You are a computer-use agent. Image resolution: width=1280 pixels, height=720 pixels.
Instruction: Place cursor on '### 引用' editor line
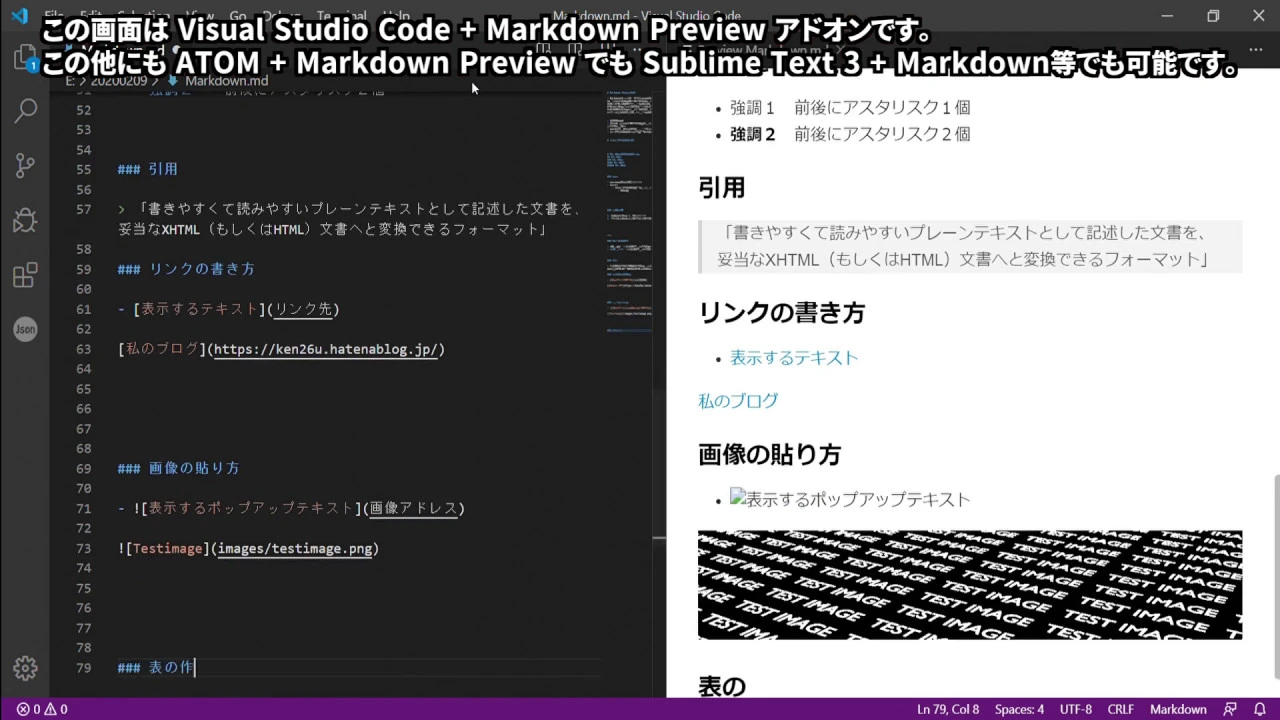[147, 169]
